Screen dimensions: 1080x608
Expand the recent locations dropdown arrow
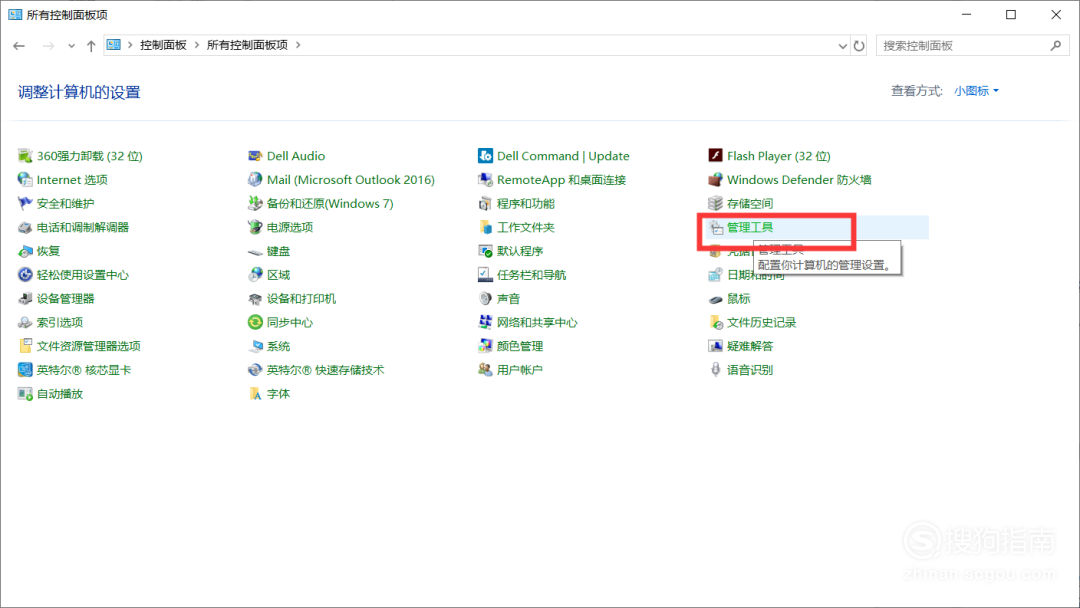click(x=72, y=46)
